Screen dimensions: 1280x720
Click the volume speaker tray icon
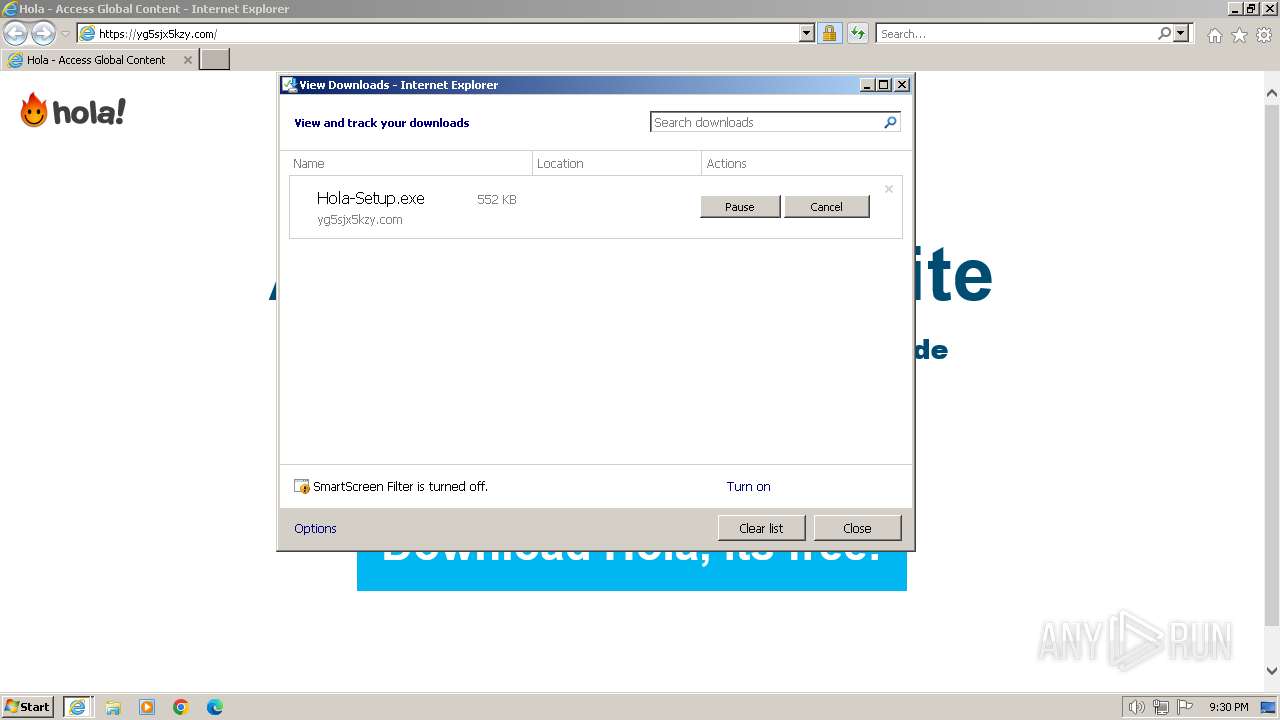[x=1137, y=707]
